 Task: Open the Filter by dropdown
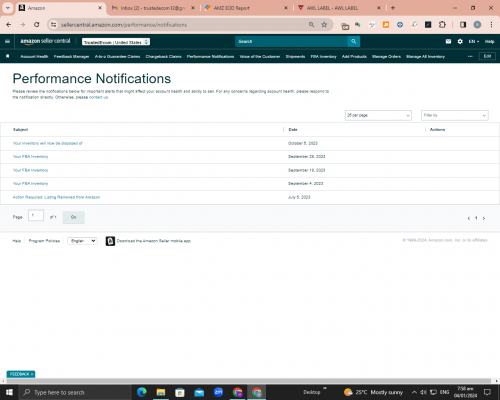pos(455,115)
